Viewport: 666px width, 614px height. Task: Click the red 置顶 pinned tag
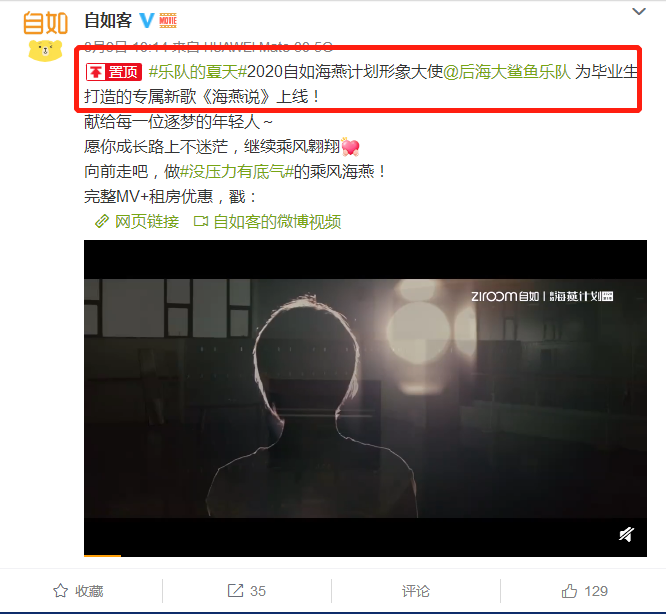point(114,72)
